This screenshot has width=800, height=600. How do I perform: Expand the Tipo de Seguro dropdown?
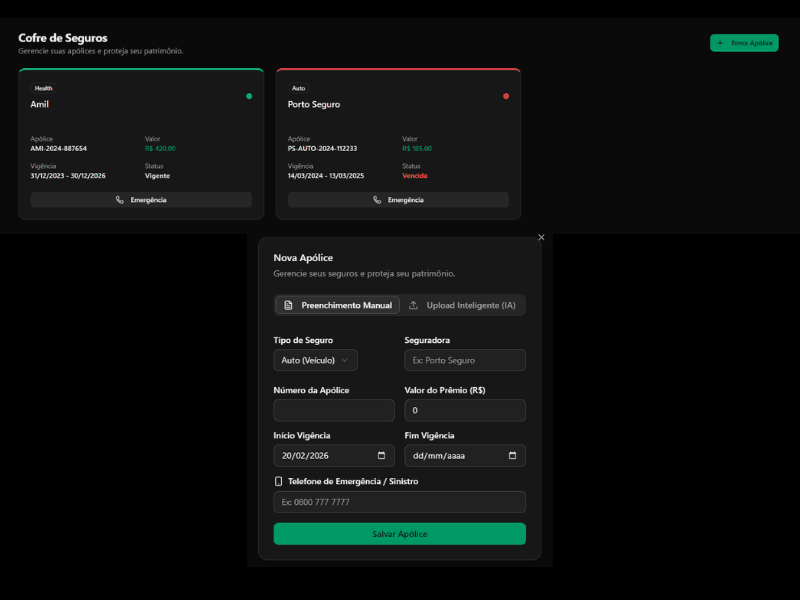pyautogui.click(x=315, y=360)
